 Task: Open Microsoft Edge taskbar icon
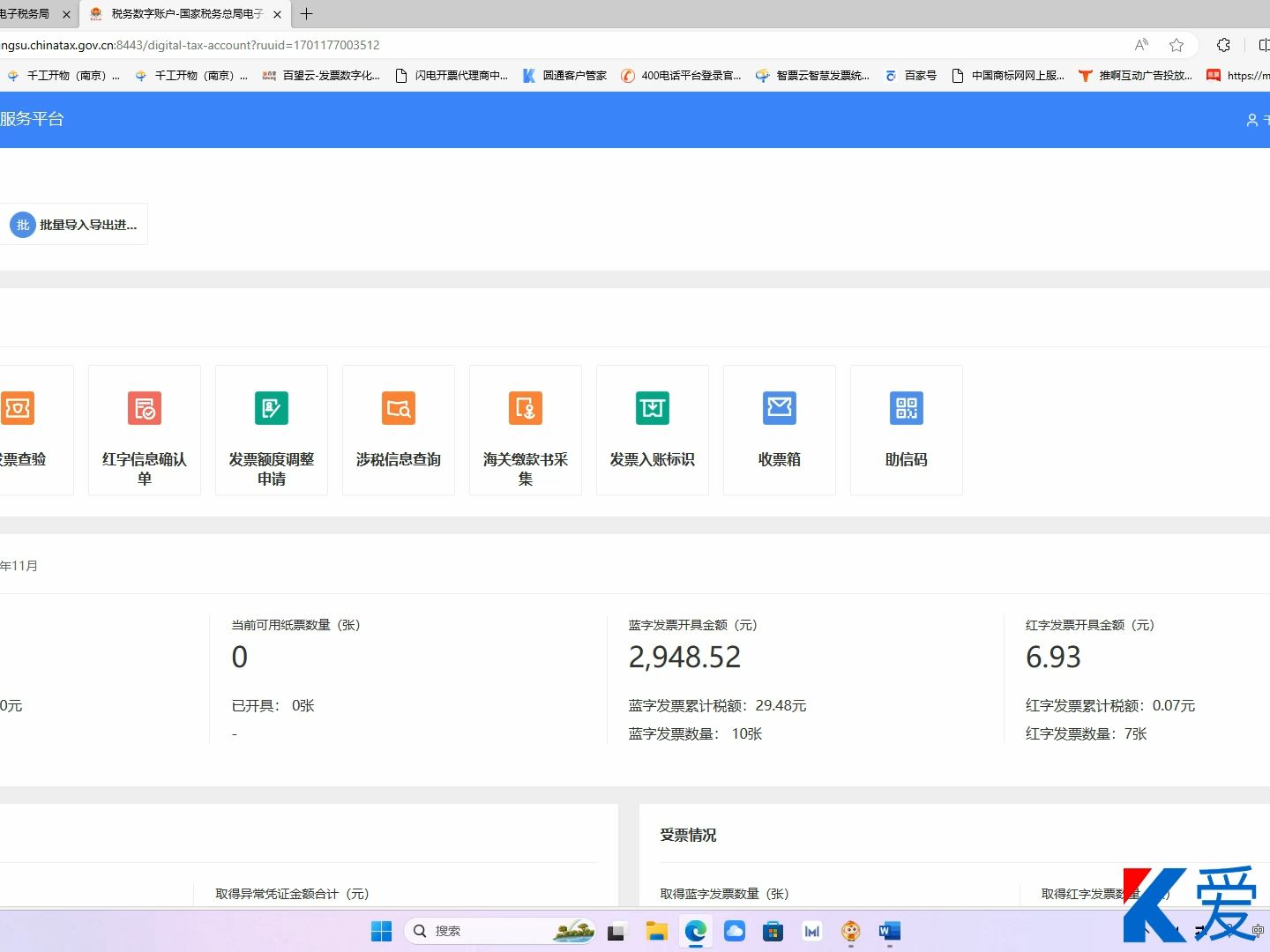696,931
